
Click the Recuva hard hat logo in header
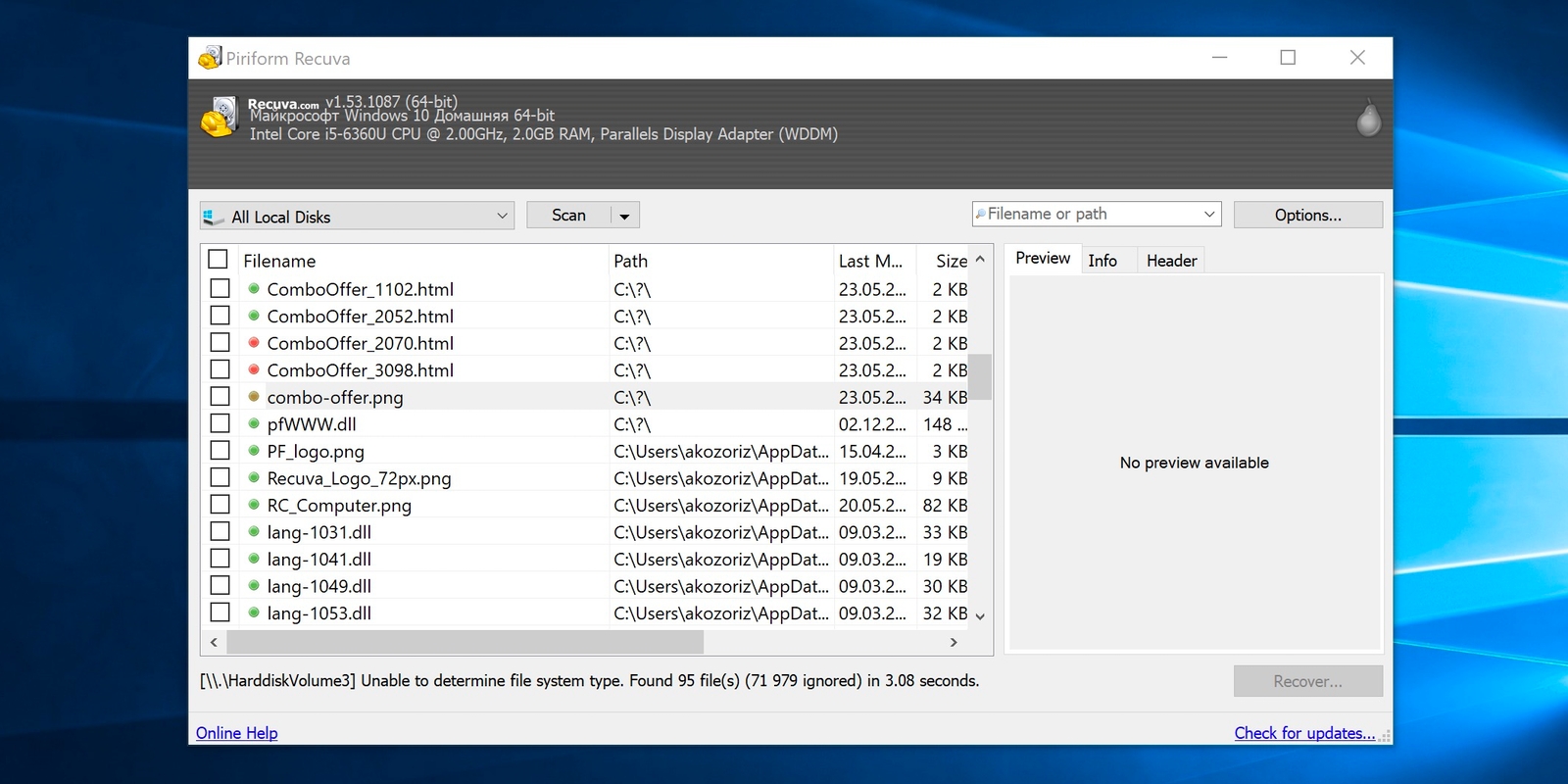click(x=220, y=117)
